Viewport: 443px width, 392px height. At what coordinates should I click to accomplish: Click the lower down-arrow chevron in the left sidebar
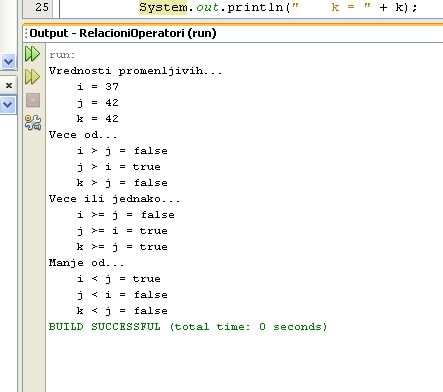pyautogui.click(x=8, y=105)
